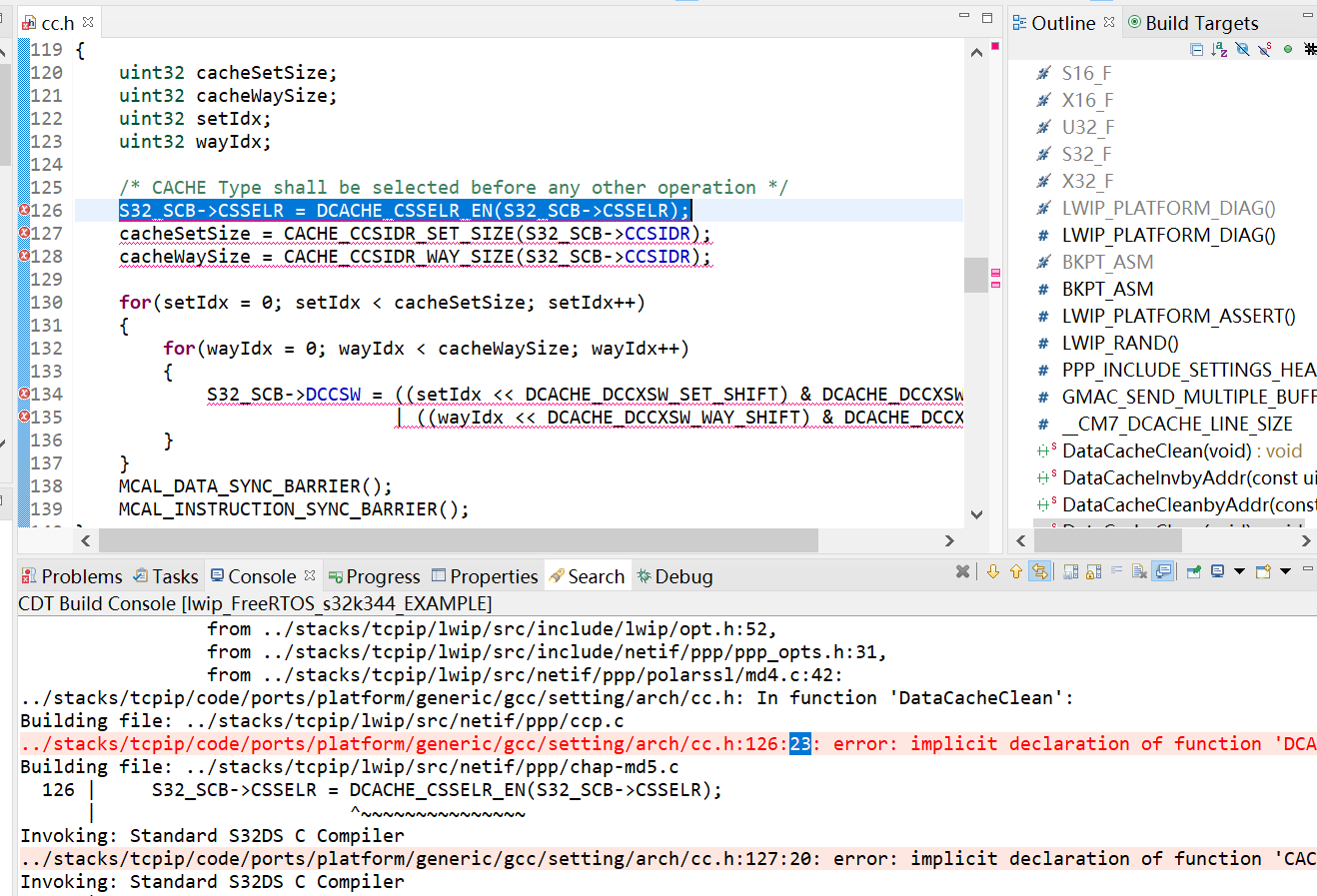Collapse all items in the Outline view
Screen dimensions: 1317x896
(x=1197, y=47)
